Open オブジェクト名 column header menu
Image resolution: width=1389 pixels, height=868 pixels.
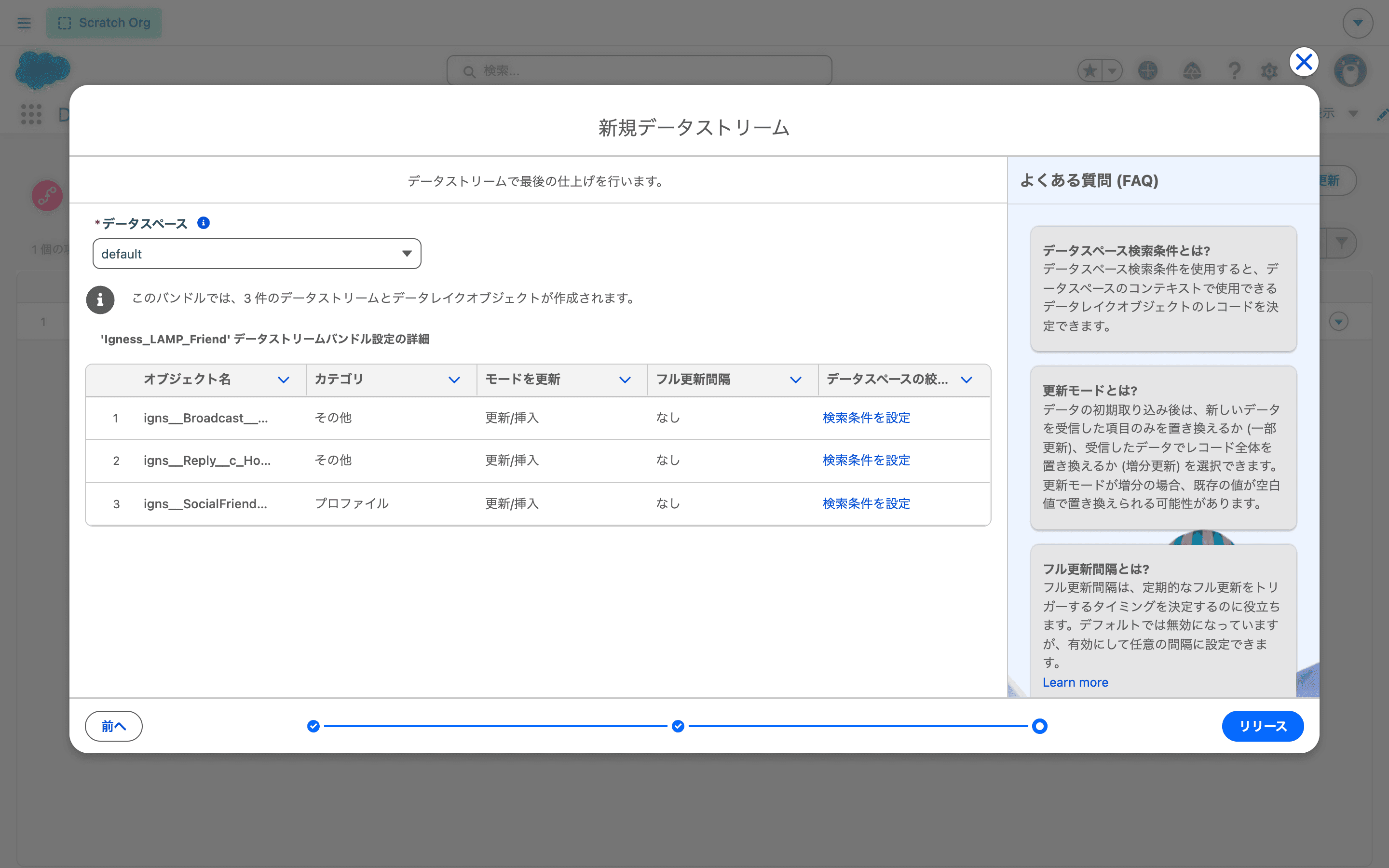coord(283,380)
